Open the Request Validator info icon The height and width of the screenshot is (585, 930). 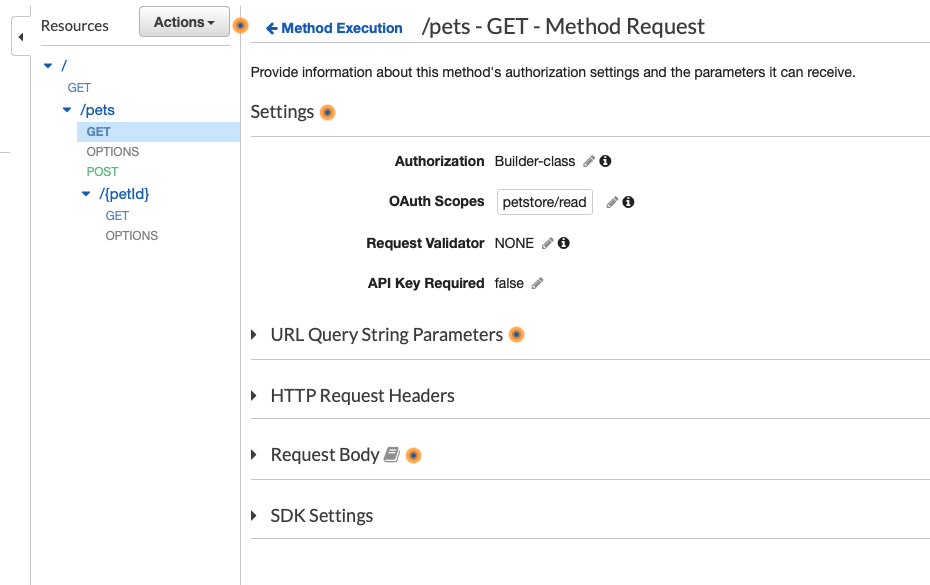click(x=563, y=243)
